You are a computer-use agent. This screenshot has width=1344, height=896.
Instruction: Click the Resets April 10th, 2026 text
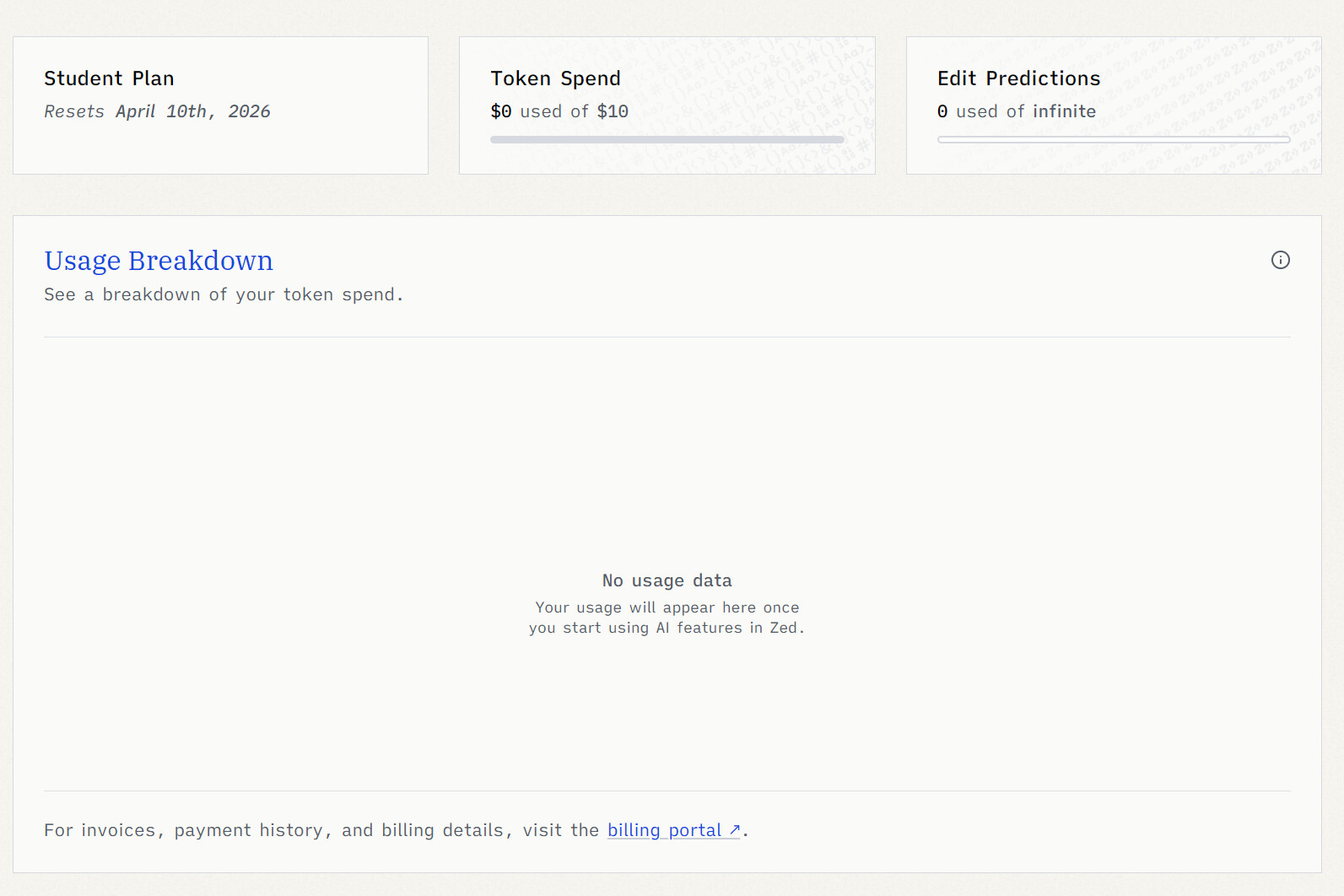pyautogui.click(x=157, y=111)
